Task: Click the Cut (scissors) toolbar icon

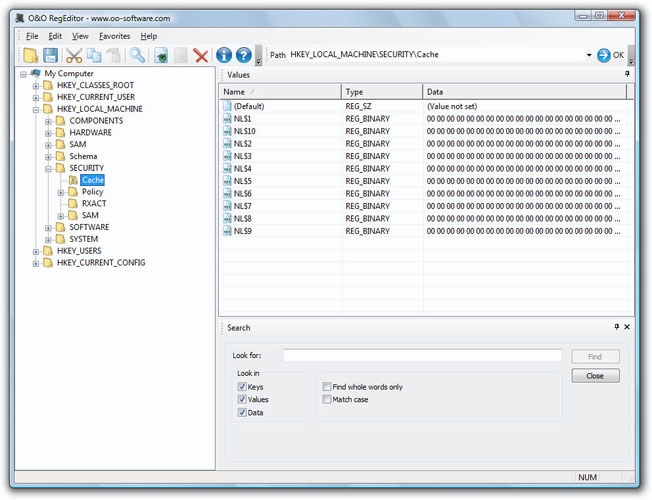Action: tap(74, 56)
